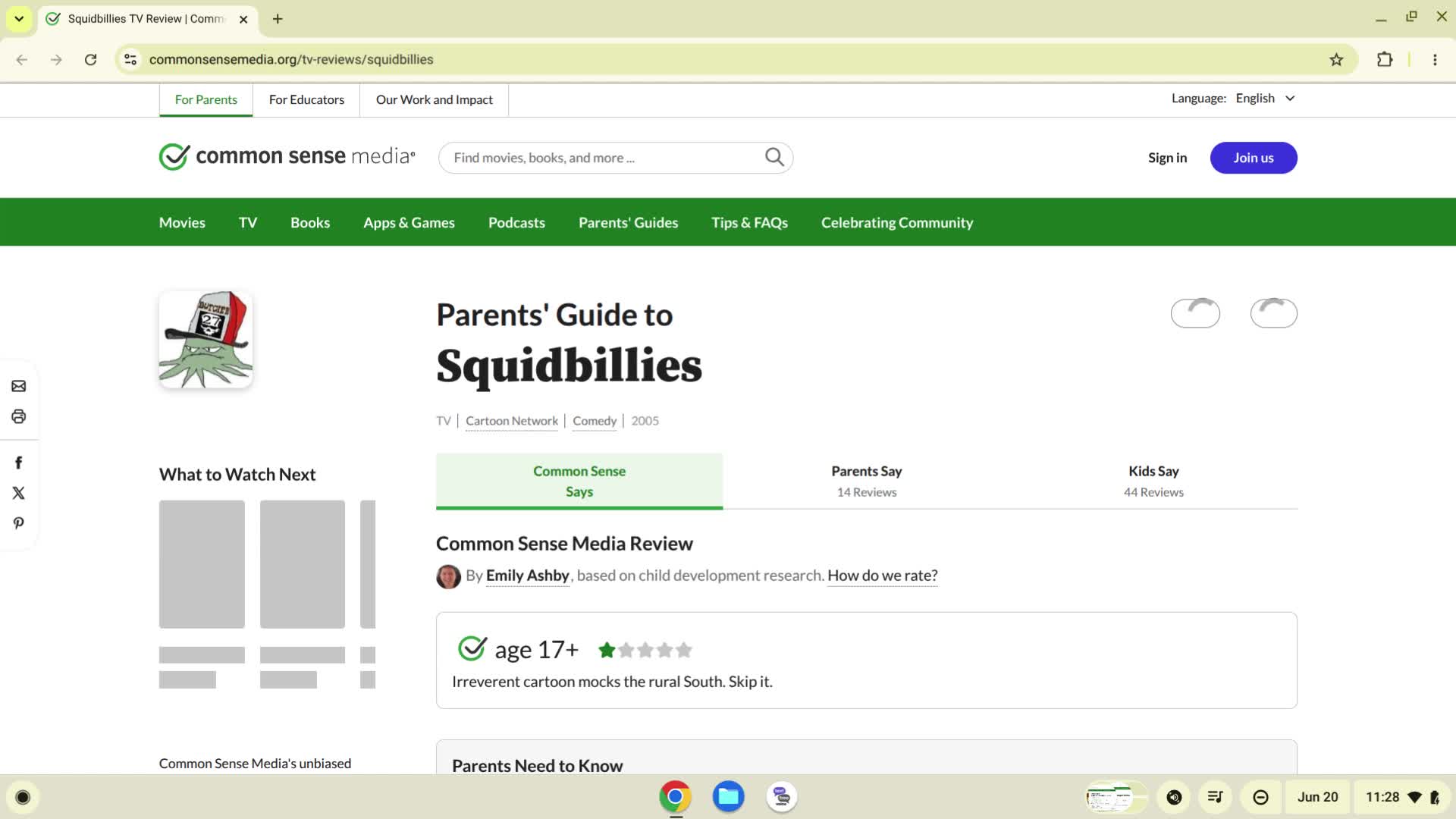The height and width of the screenshot is (819, 1456).
Task: Click Sign in
Action: click(1167, 158)
